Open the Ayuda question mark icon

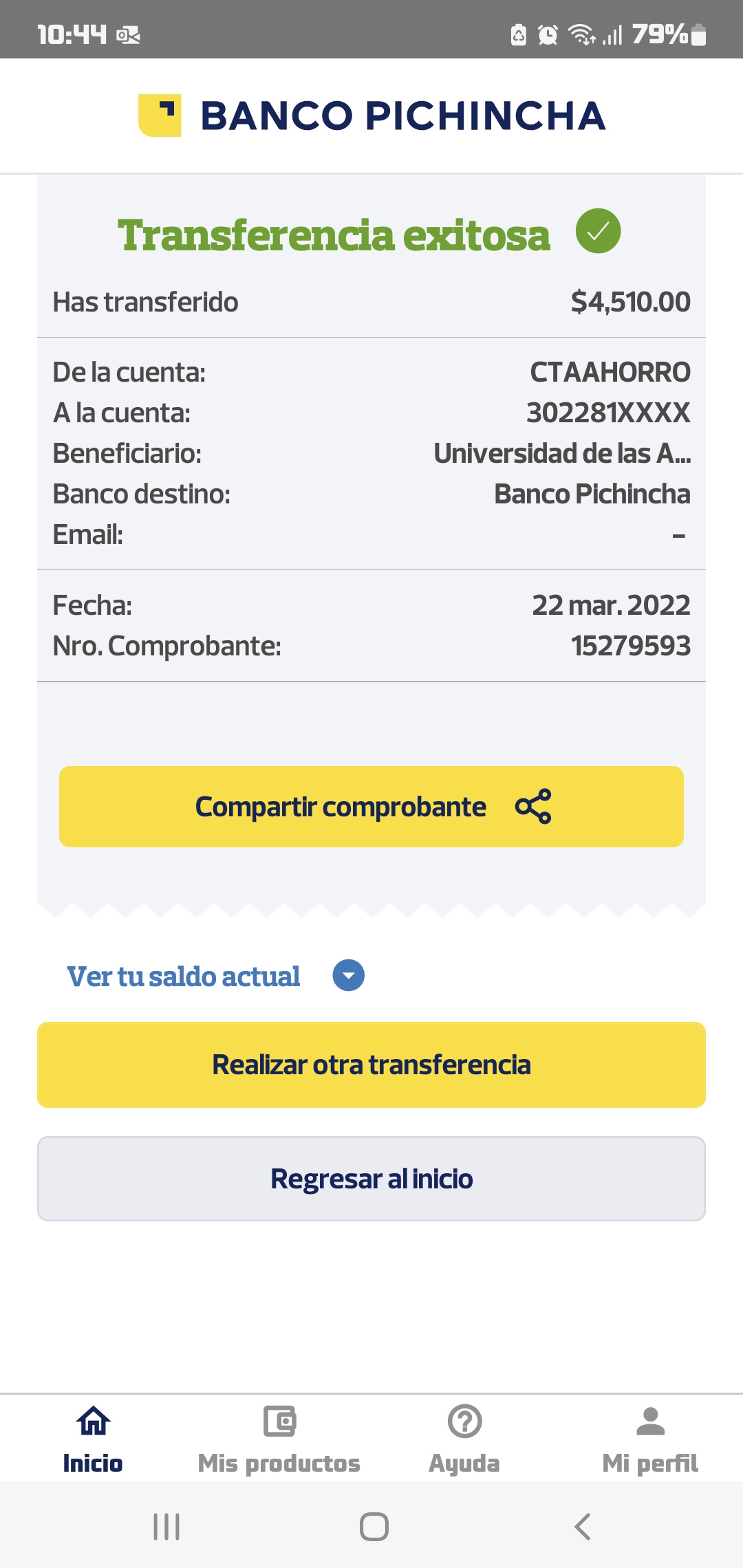[x=464, y=1421]
